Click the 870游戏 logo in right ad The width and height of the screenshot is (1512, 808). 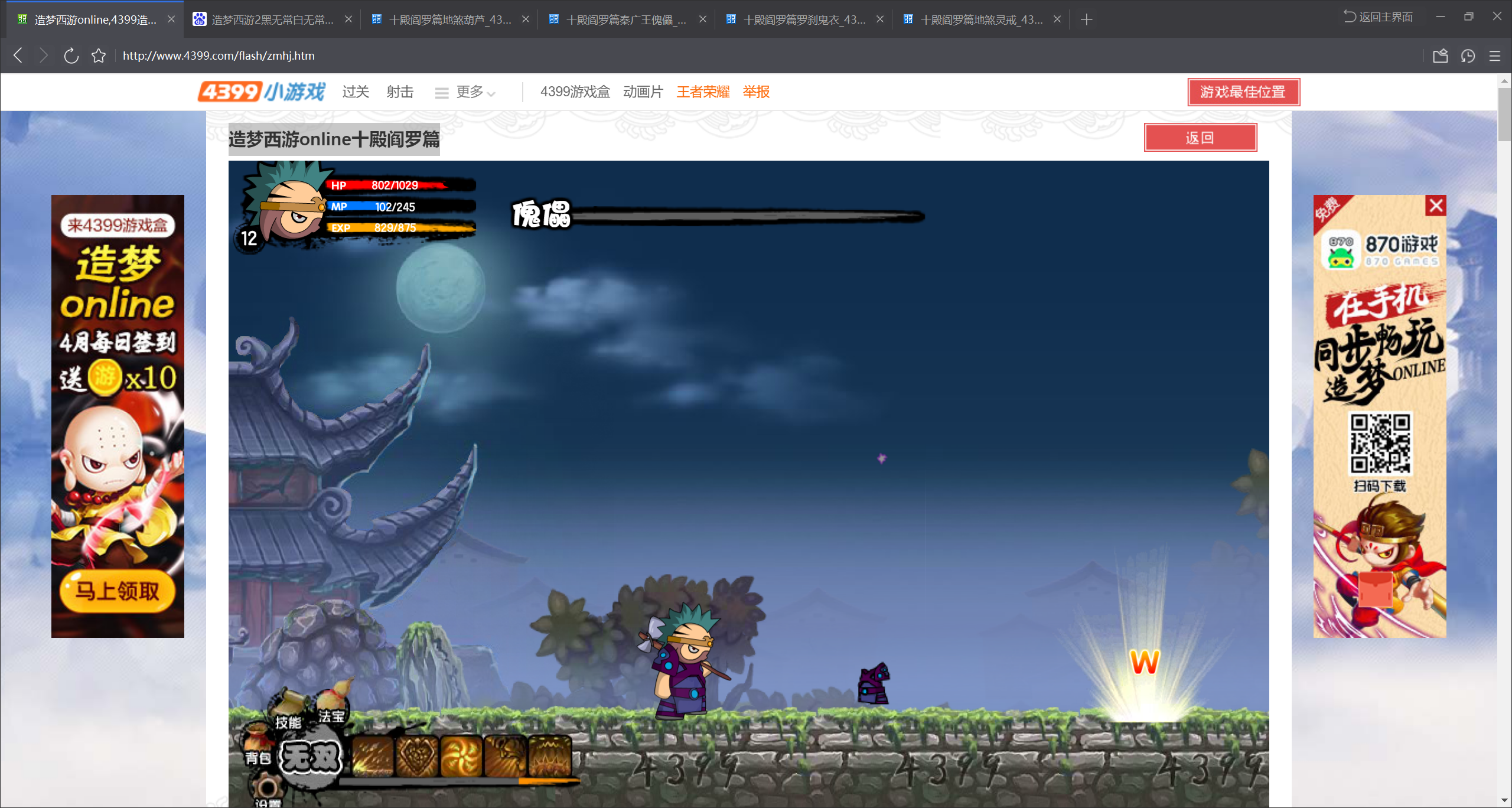1381,250
